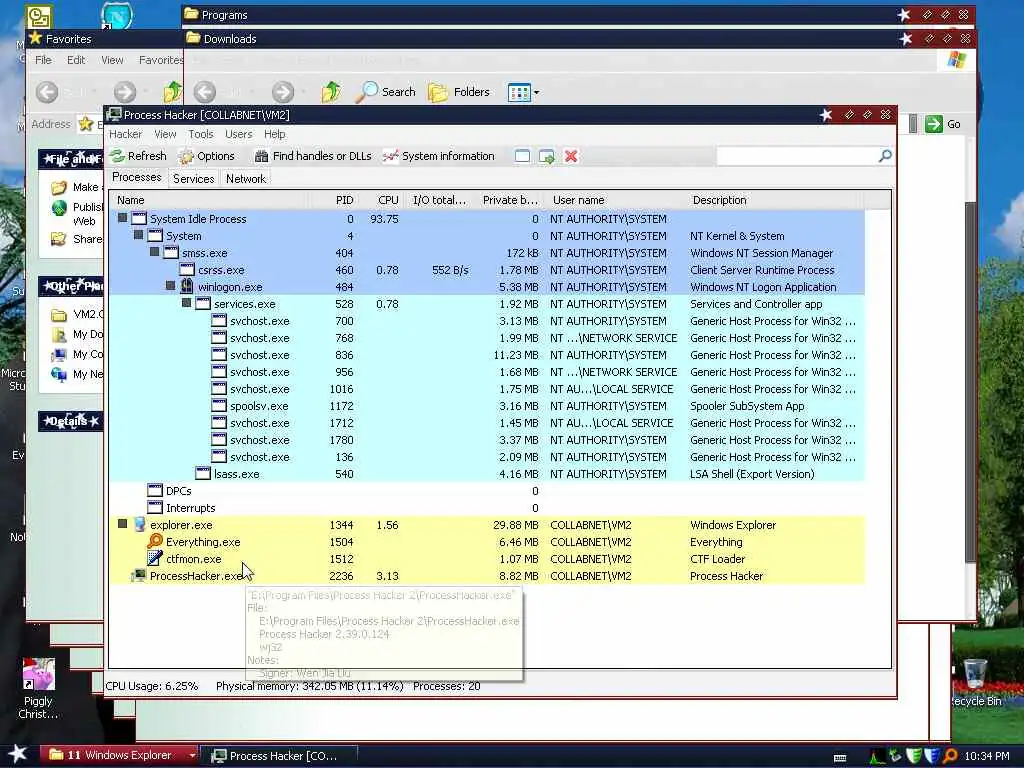Click the ctfmon.exe pencil icon
Image resolution: width=1024 pixels, height=768 pixels.
(155, 558)
